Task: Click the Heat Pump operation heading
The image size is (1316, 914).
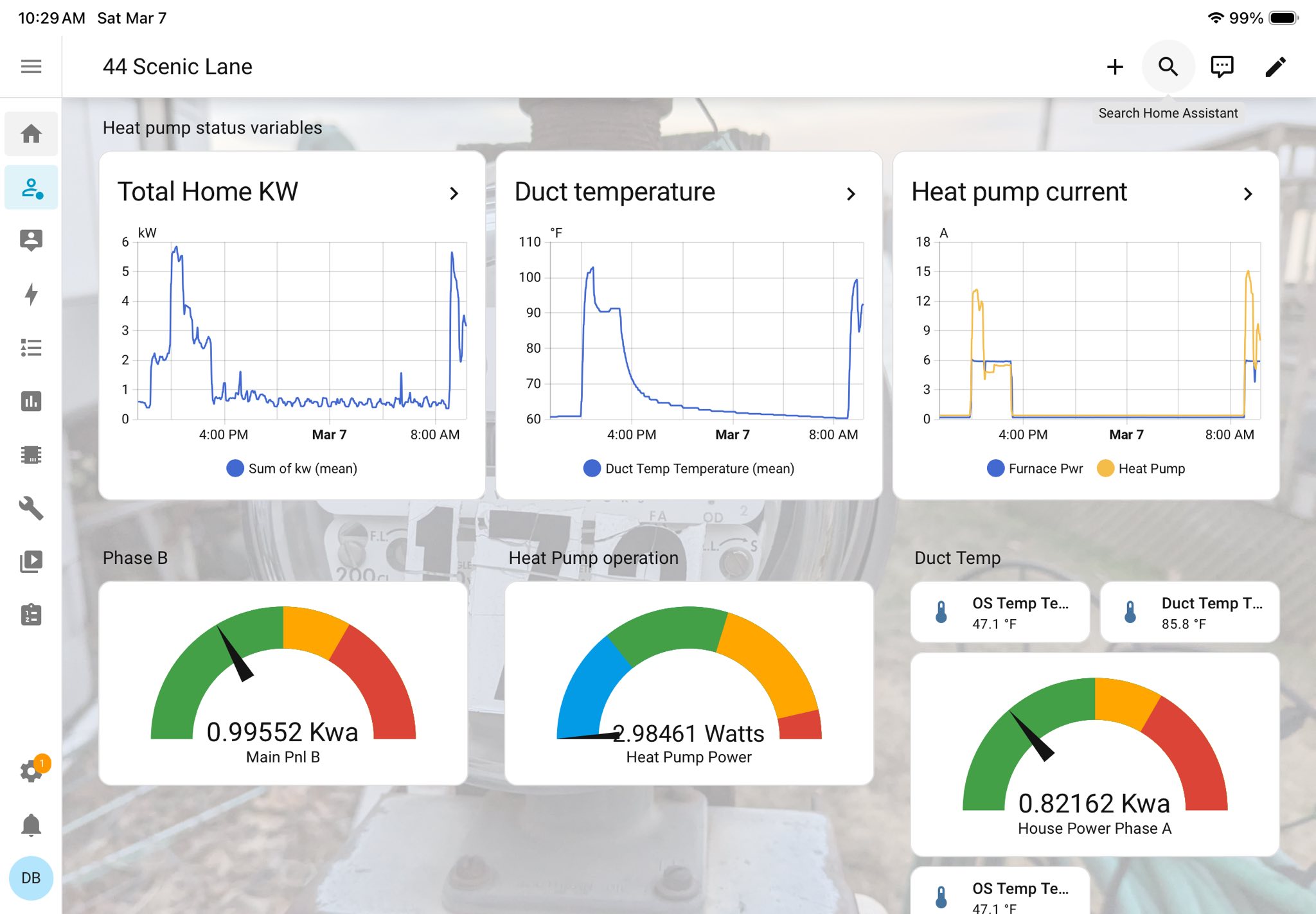Action: tap(593, 558)
